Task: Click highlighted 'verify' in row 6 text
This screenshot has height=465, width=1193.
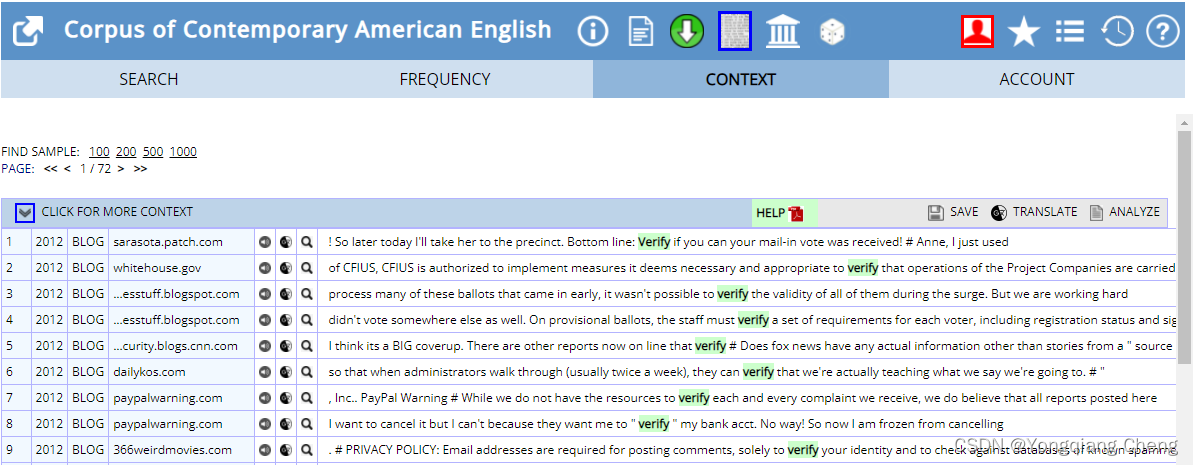Action: 758,372
